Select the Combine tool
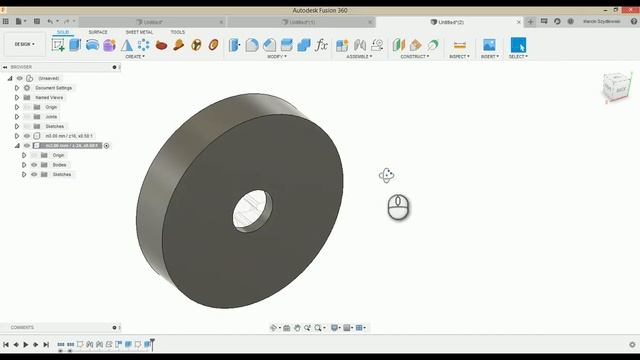 (304, 45)
